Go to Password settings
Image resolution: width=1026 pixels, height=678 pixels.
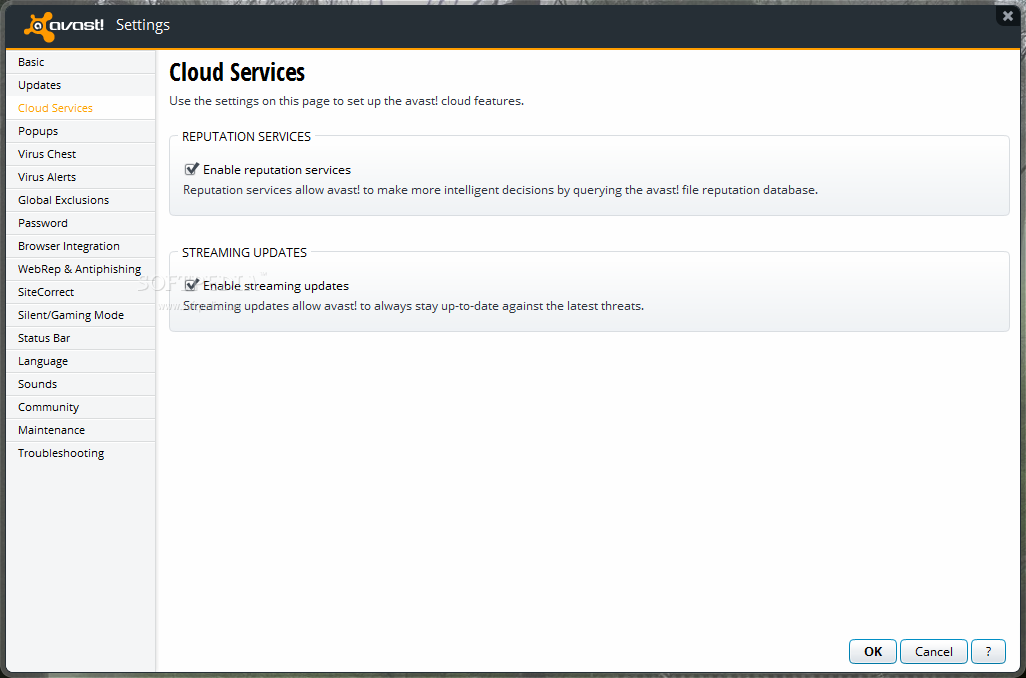pos(80,223)
